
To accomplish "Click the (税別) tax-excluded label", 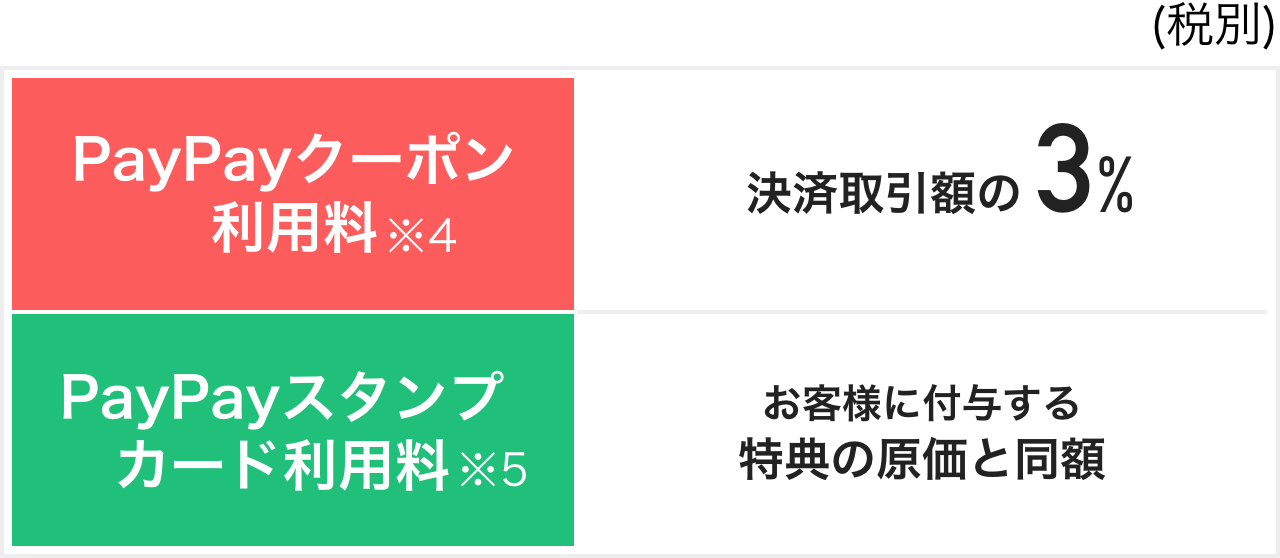I will [1213, 28].
